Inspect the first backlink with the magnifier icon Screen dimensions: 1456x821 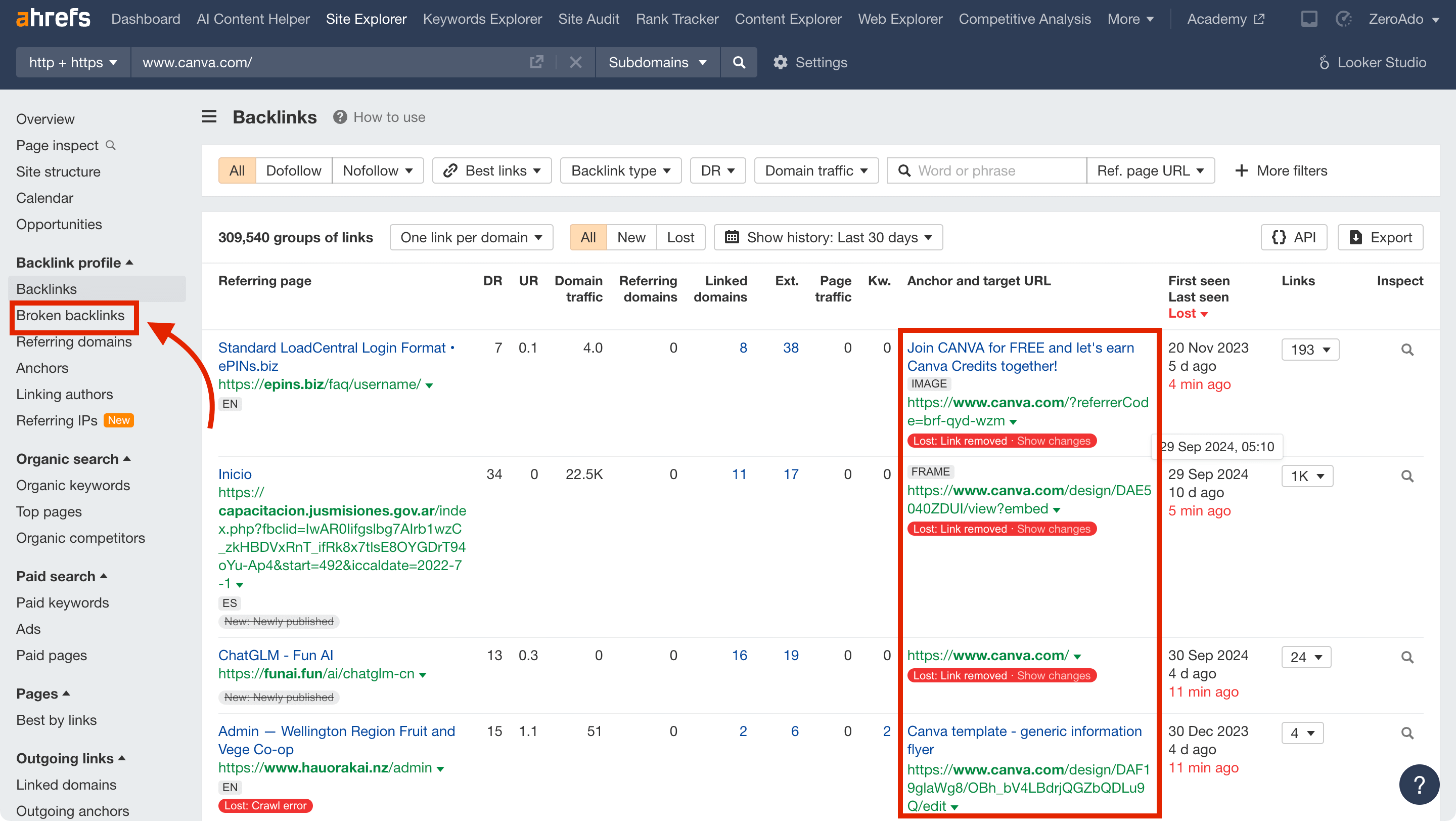point(1407,350)
